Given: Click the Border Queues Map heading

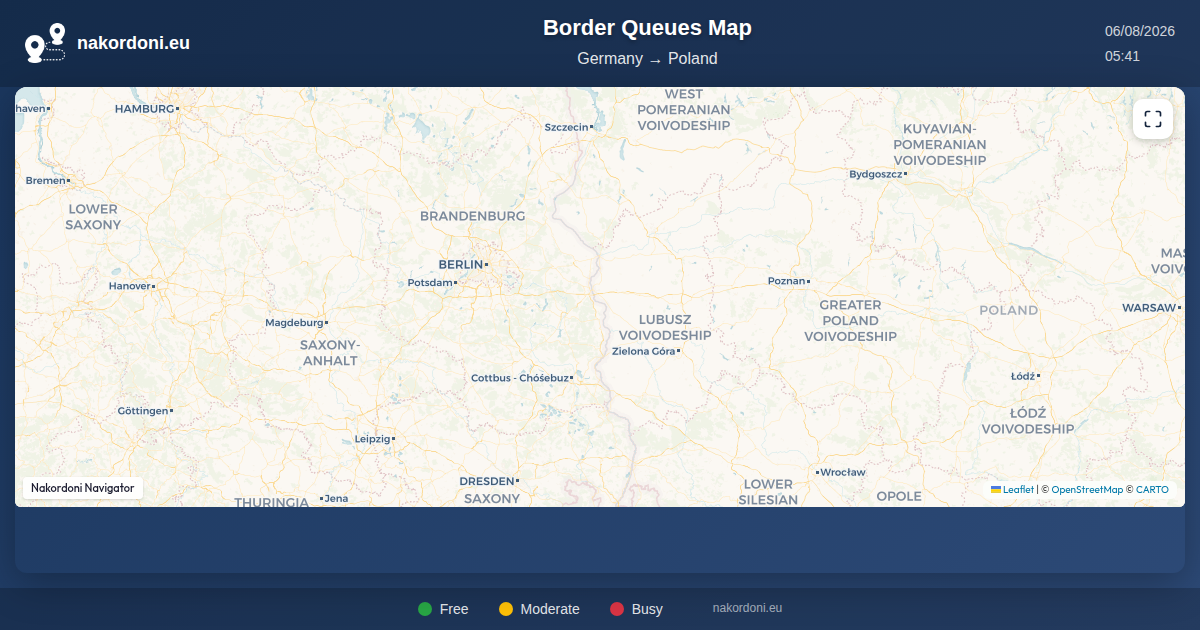Looking at the screenshot, I should click(647, 28).
